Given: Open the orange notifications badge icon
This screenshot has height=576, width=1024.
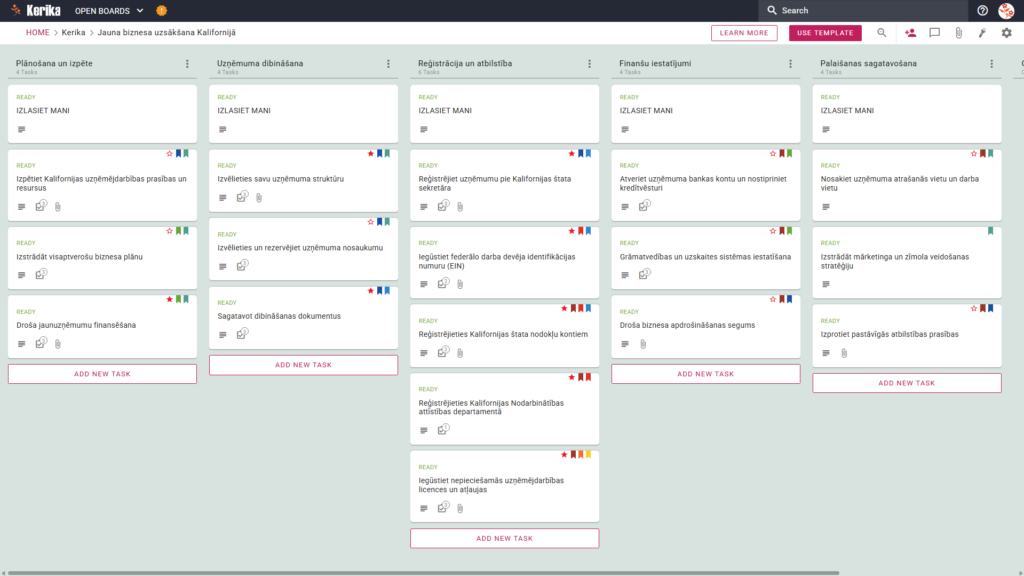Looking at the screenshot, I should pyautogui.click(x=161, y=10).
